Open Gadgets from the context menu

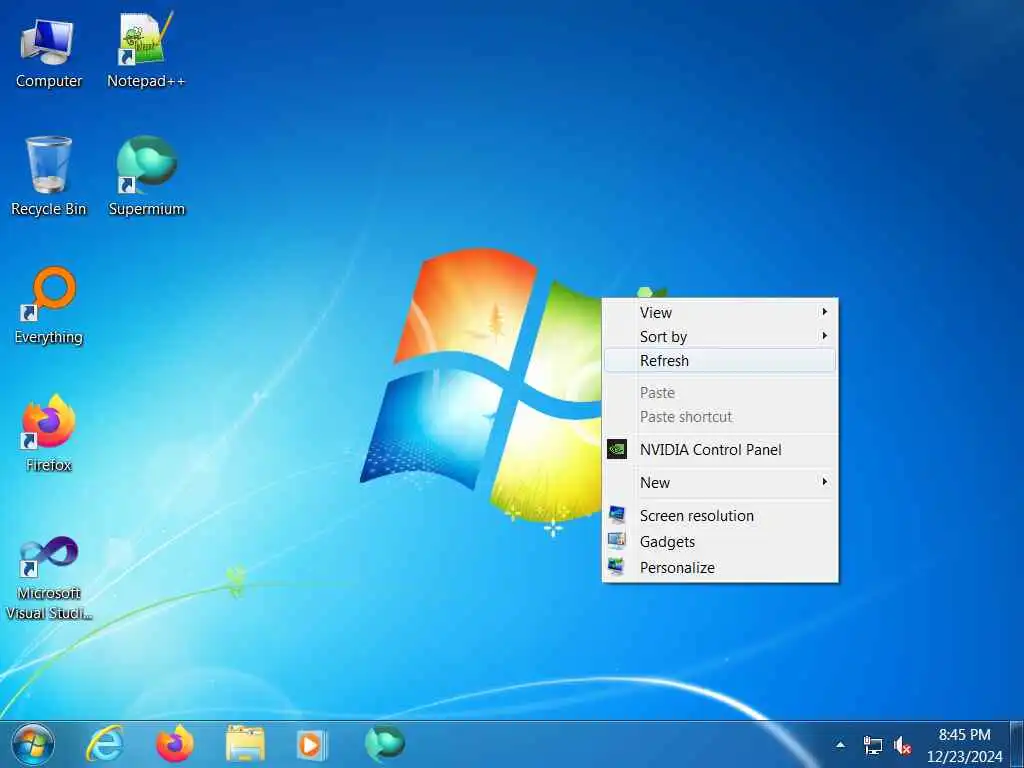[x=720, y=541]
